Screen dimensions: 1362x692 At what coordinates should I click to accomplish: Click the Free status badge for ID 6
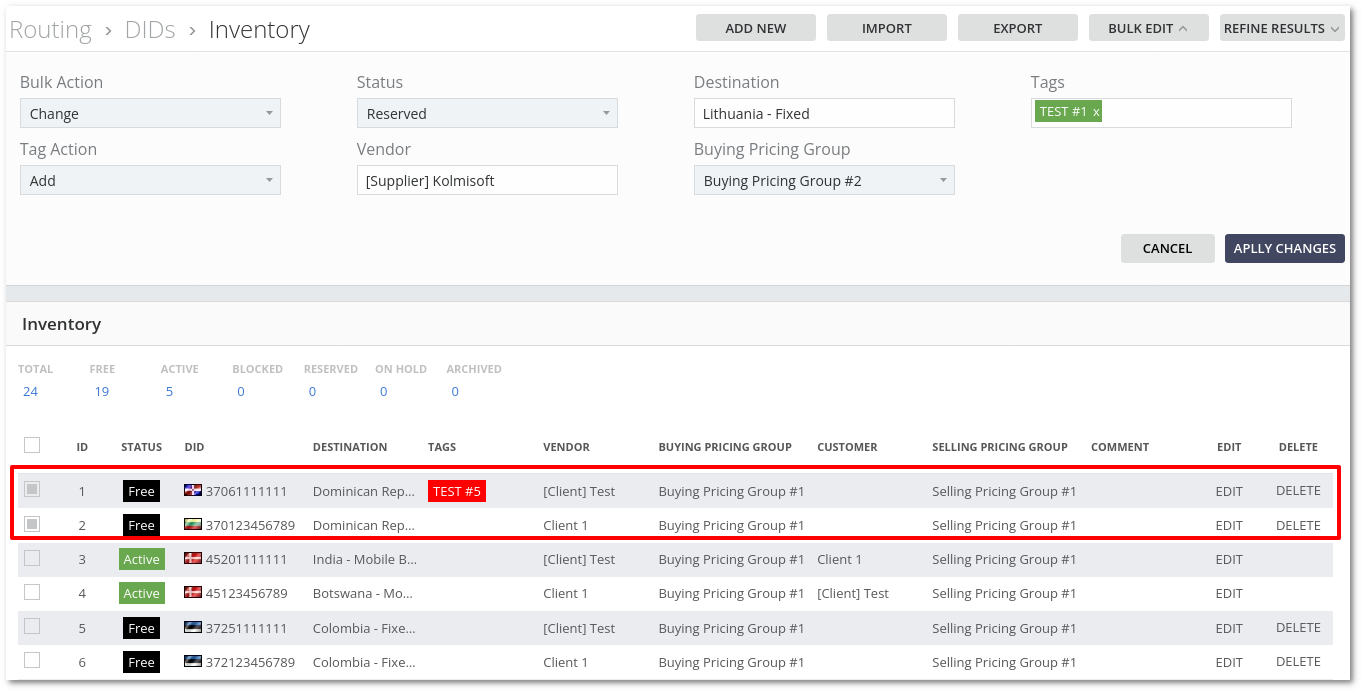point(141,662)
